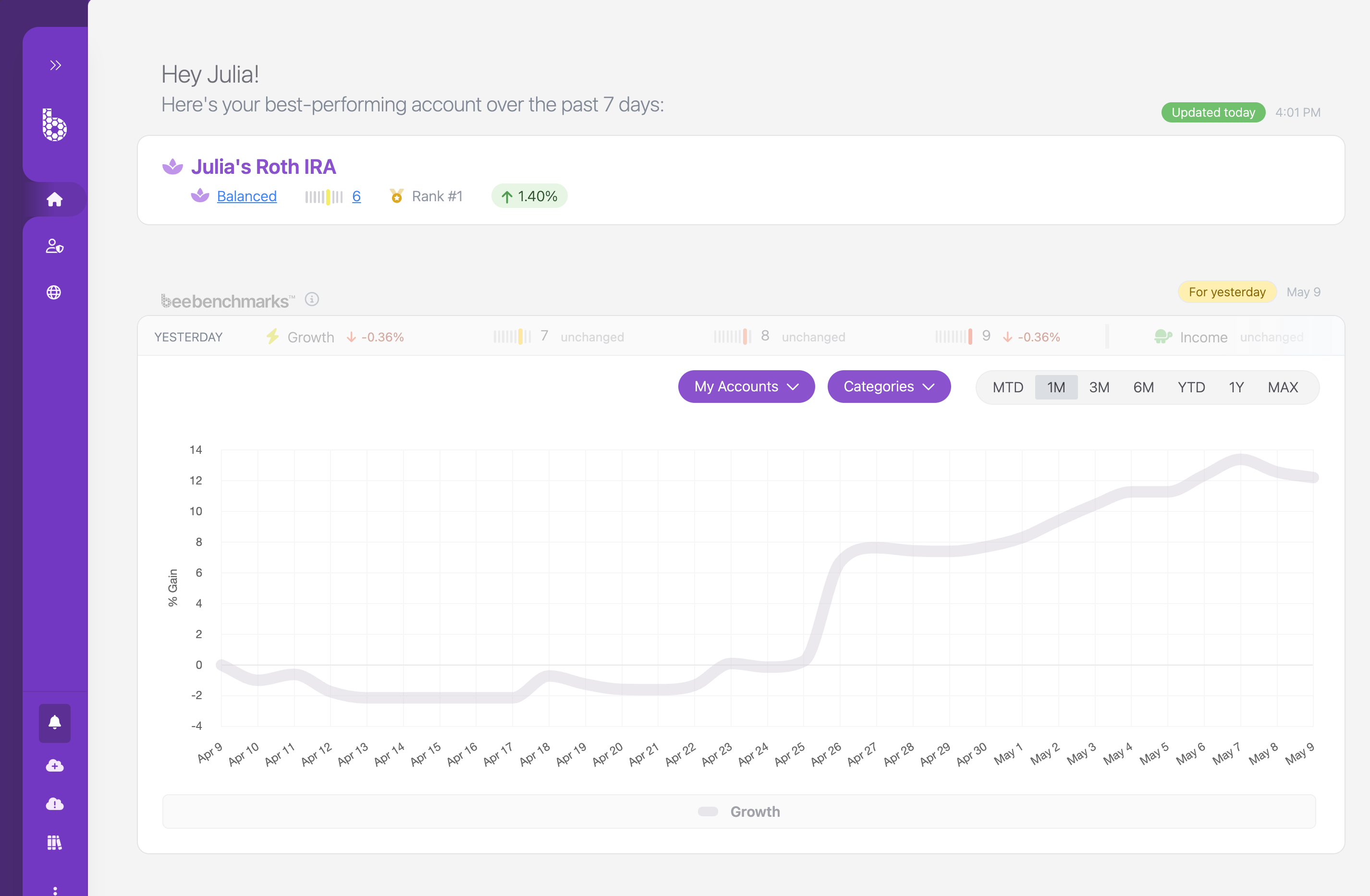Go to Home via house icon
Screen dimensions: 1370x896
[x=55, y=199]
